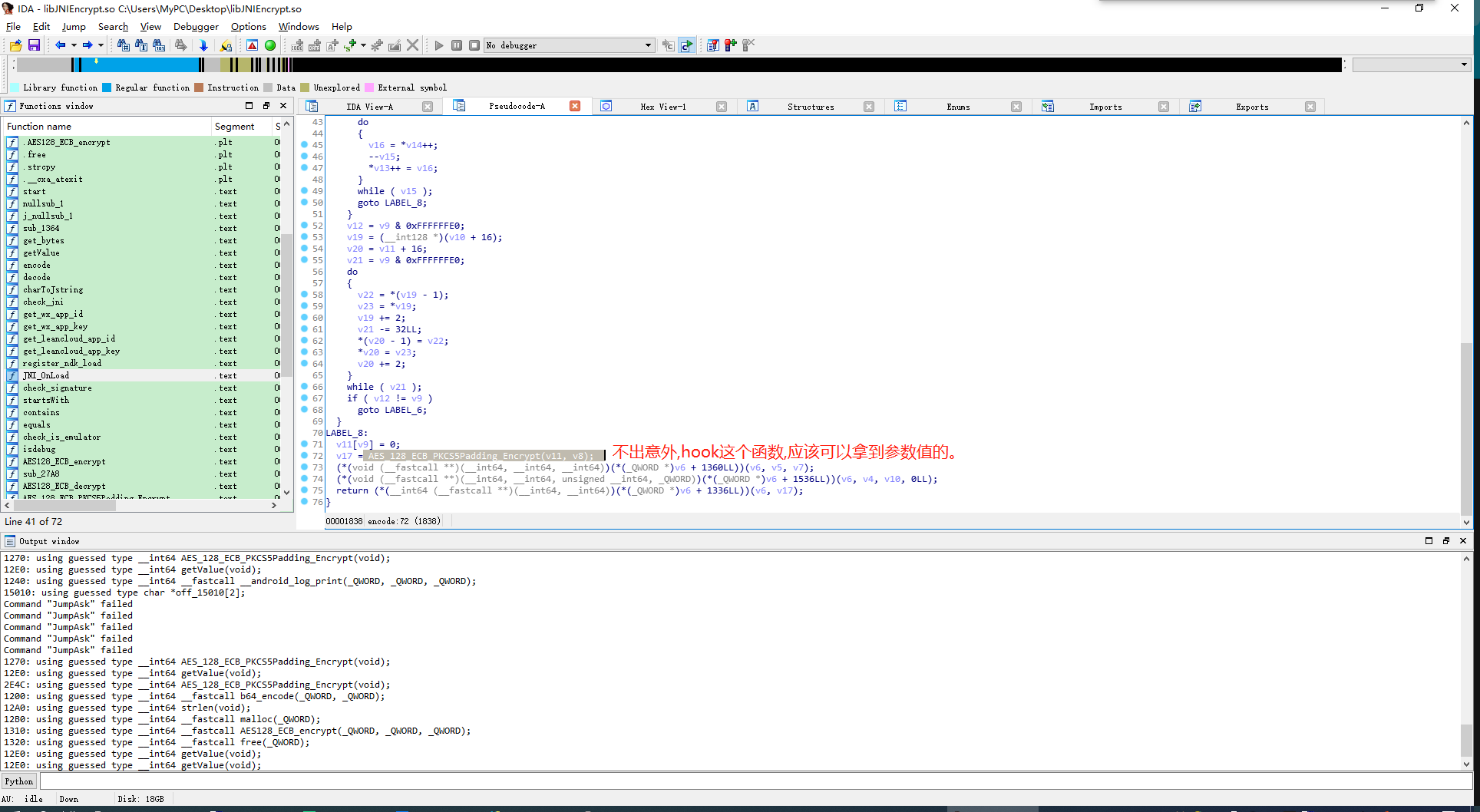1480x812 pixels.
Task: Start the debugger with the play icon
Action: (x=439, y=45)
